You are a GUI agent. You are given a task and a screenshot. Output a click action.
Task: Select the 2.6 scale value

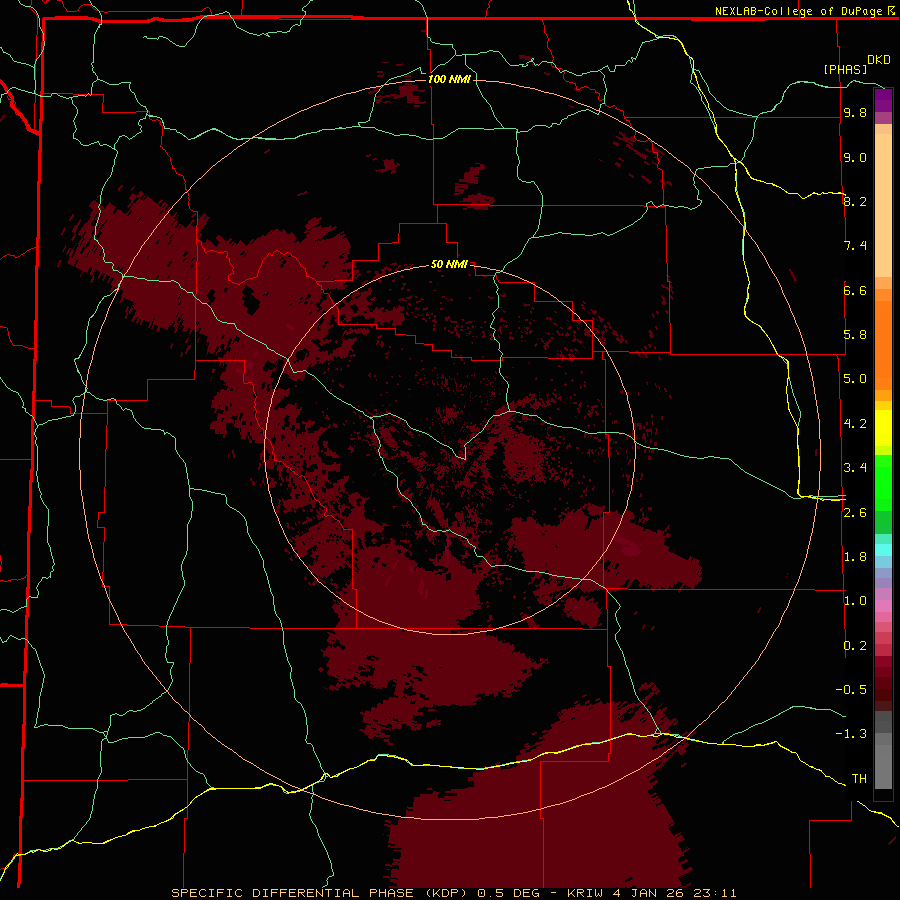[x=855, y=512]
